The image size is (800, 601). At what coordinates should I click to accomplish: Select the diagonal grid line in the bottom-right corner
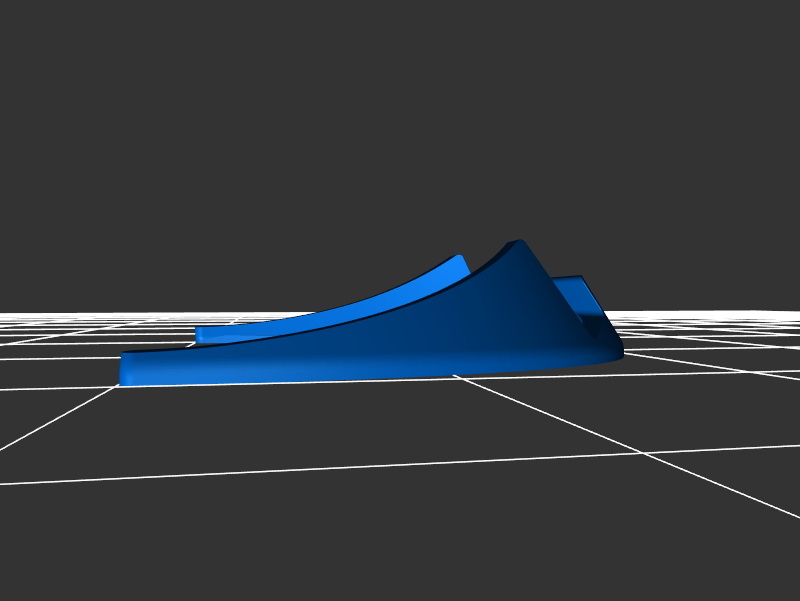click(740, 492)
